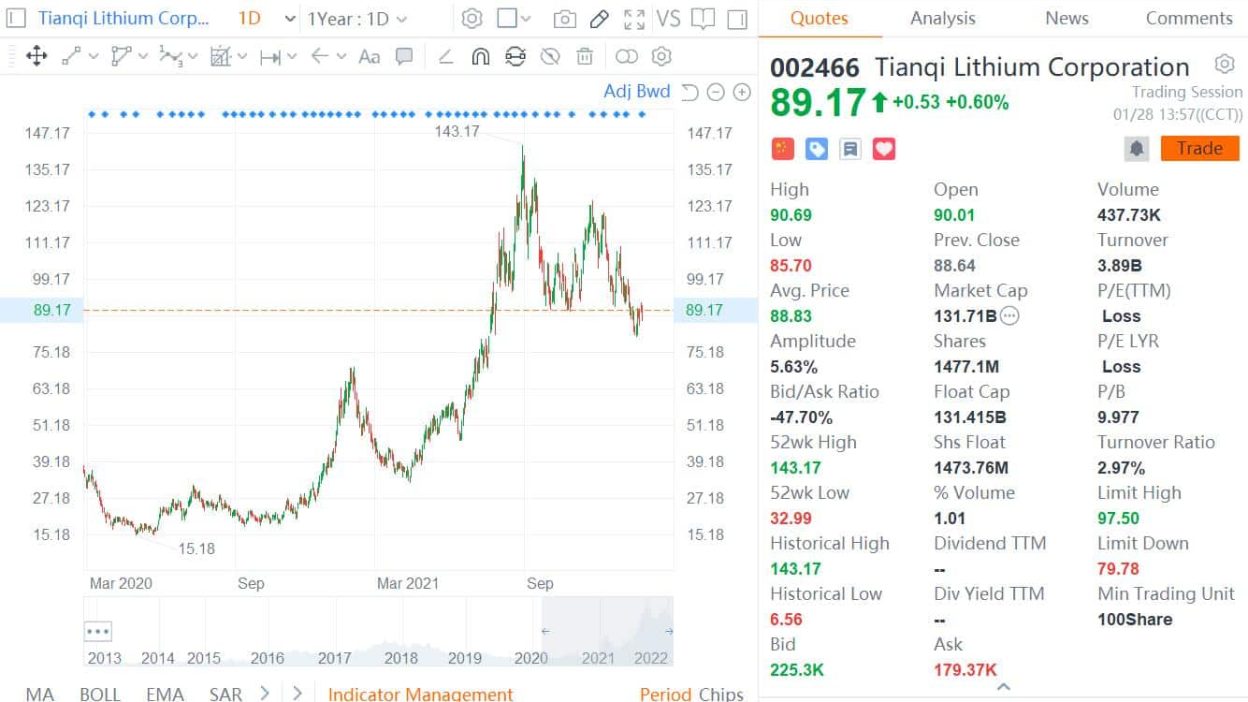This screenshot has height=702, width=1248.
Task: Expand the range measure options arrow
Action: 292,57
